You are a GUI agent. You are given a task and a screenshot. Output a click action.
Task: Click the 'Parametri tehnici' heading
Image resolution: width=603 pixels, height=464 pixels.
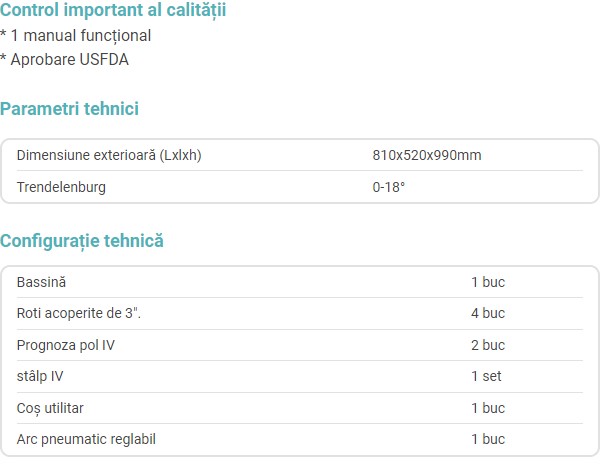click(70, 108)
